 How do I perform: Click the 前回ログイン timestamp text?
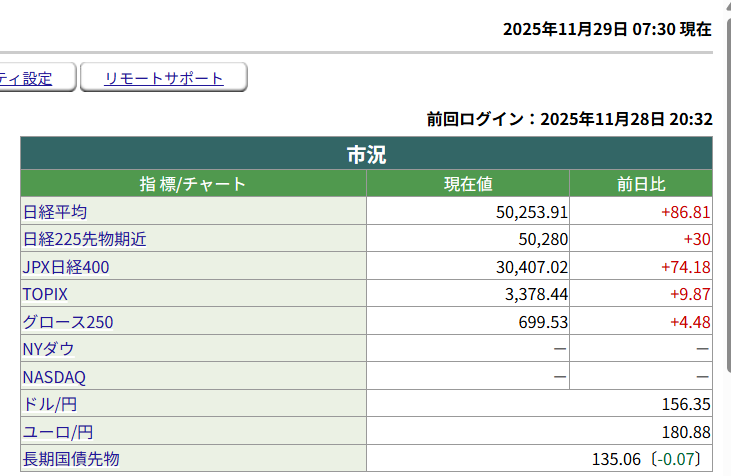coord(569,120)
